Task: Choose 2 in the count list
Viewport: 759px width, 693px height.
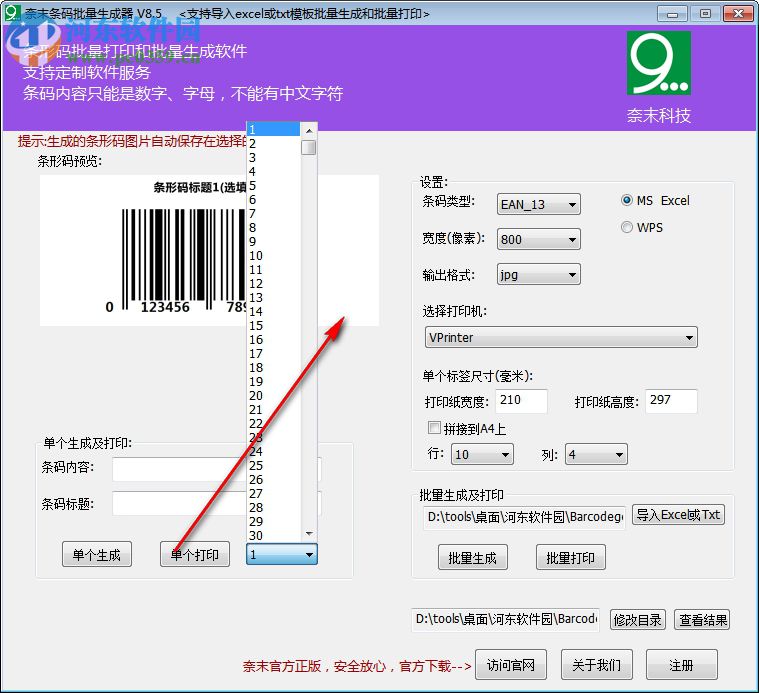Action: pyautogui.click(x=273, y=143)
